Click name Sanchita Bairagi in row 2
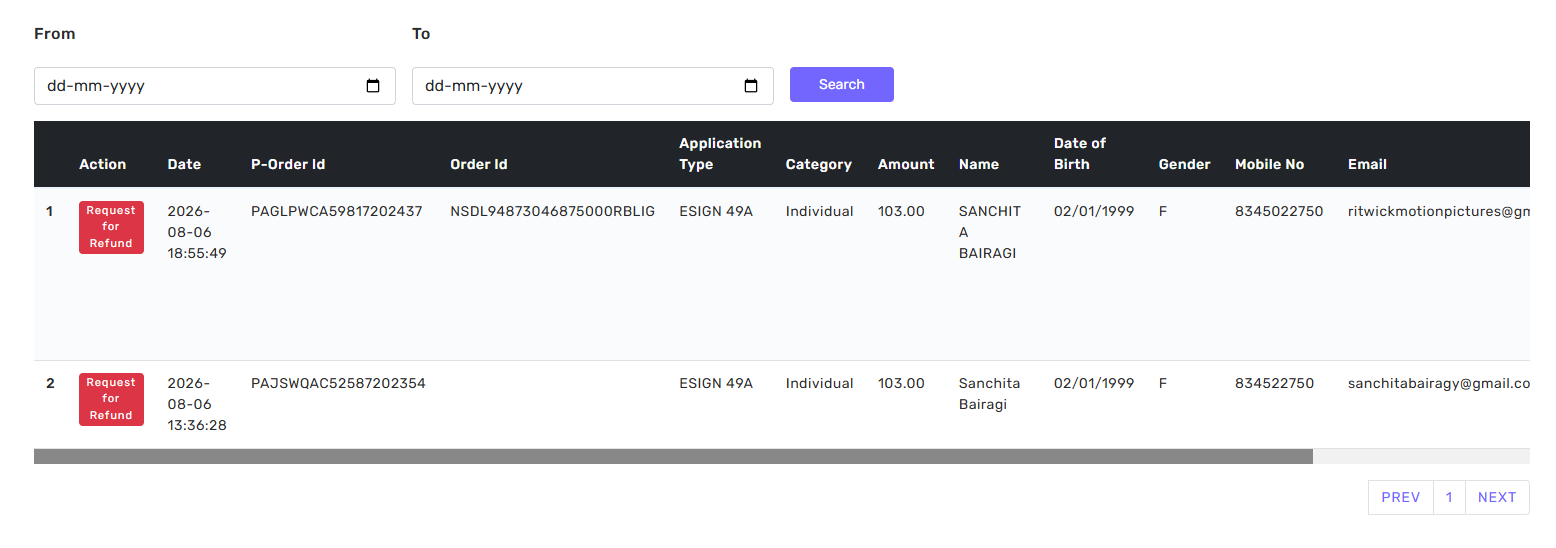The image size is (1556, 548). click(x=990, y=394)
